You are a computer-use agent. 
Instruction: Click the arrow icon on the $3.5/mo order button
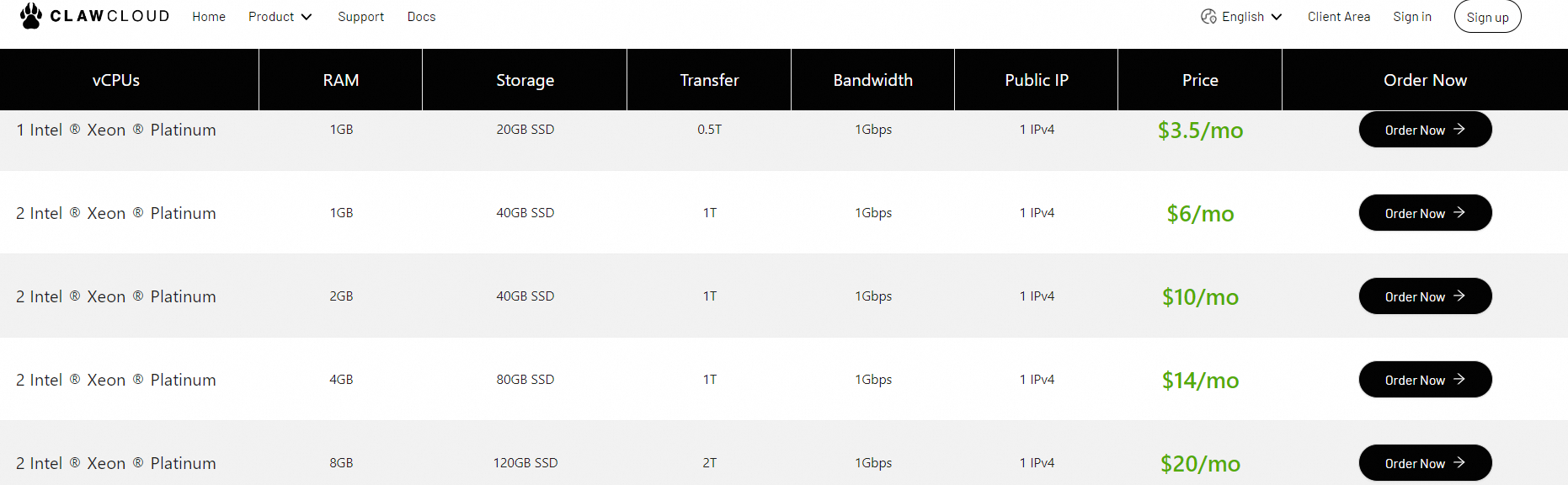click(1459, 129)
